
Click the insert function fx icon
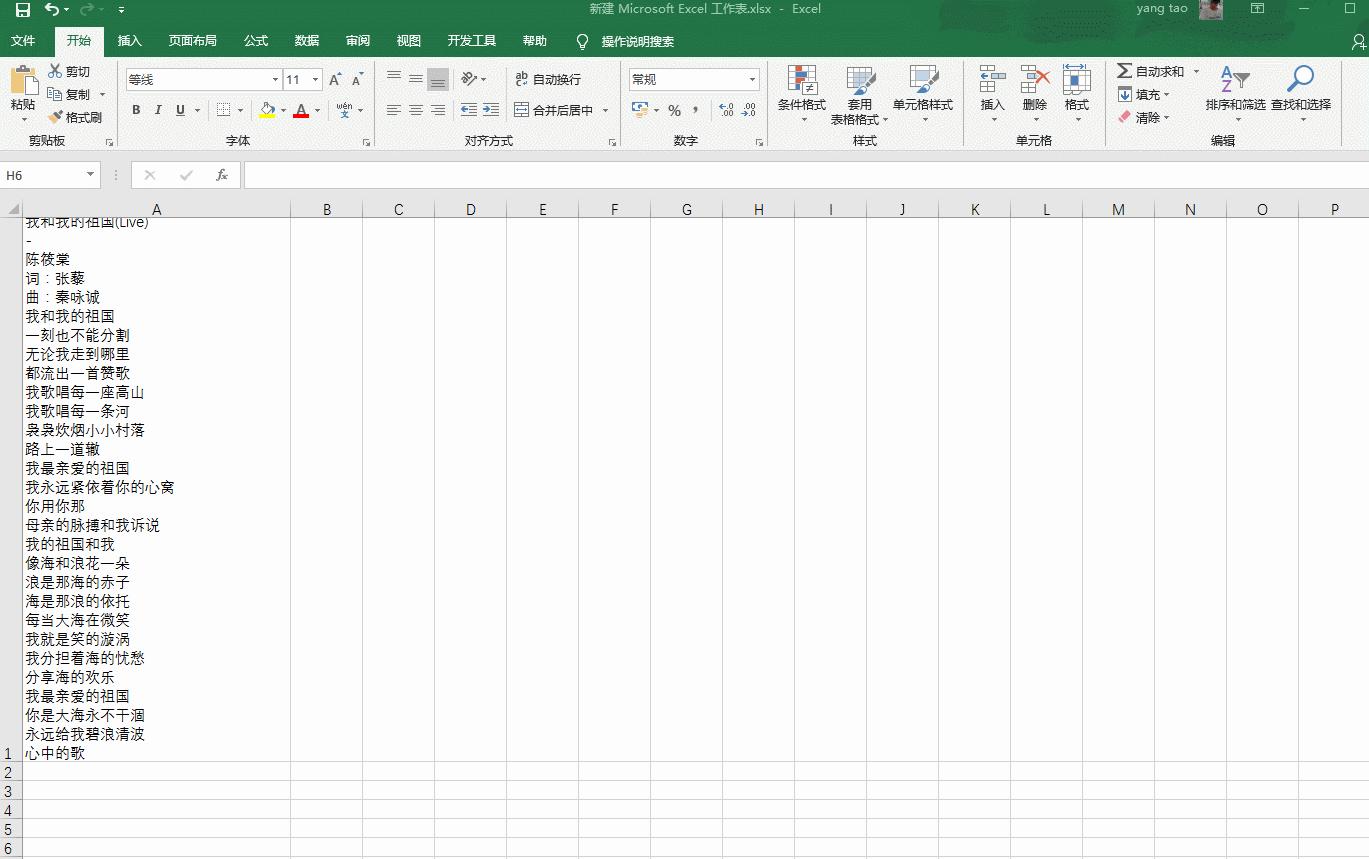[222, 175]
